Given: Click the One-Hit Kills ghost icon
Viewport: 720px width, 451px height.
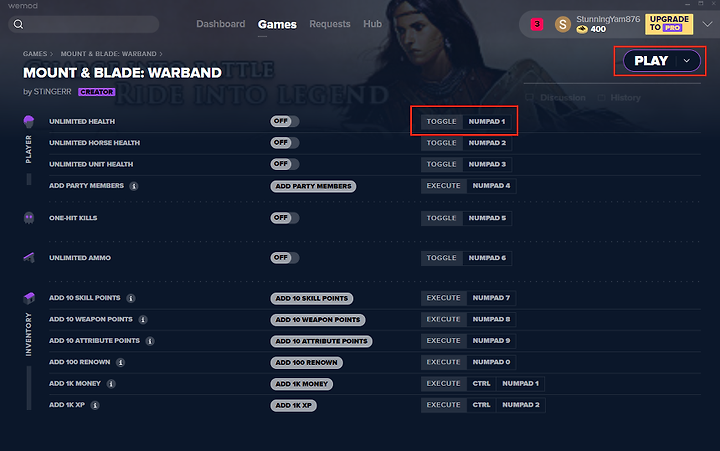Looking at the screenshot, I should [x=28, y=218].
